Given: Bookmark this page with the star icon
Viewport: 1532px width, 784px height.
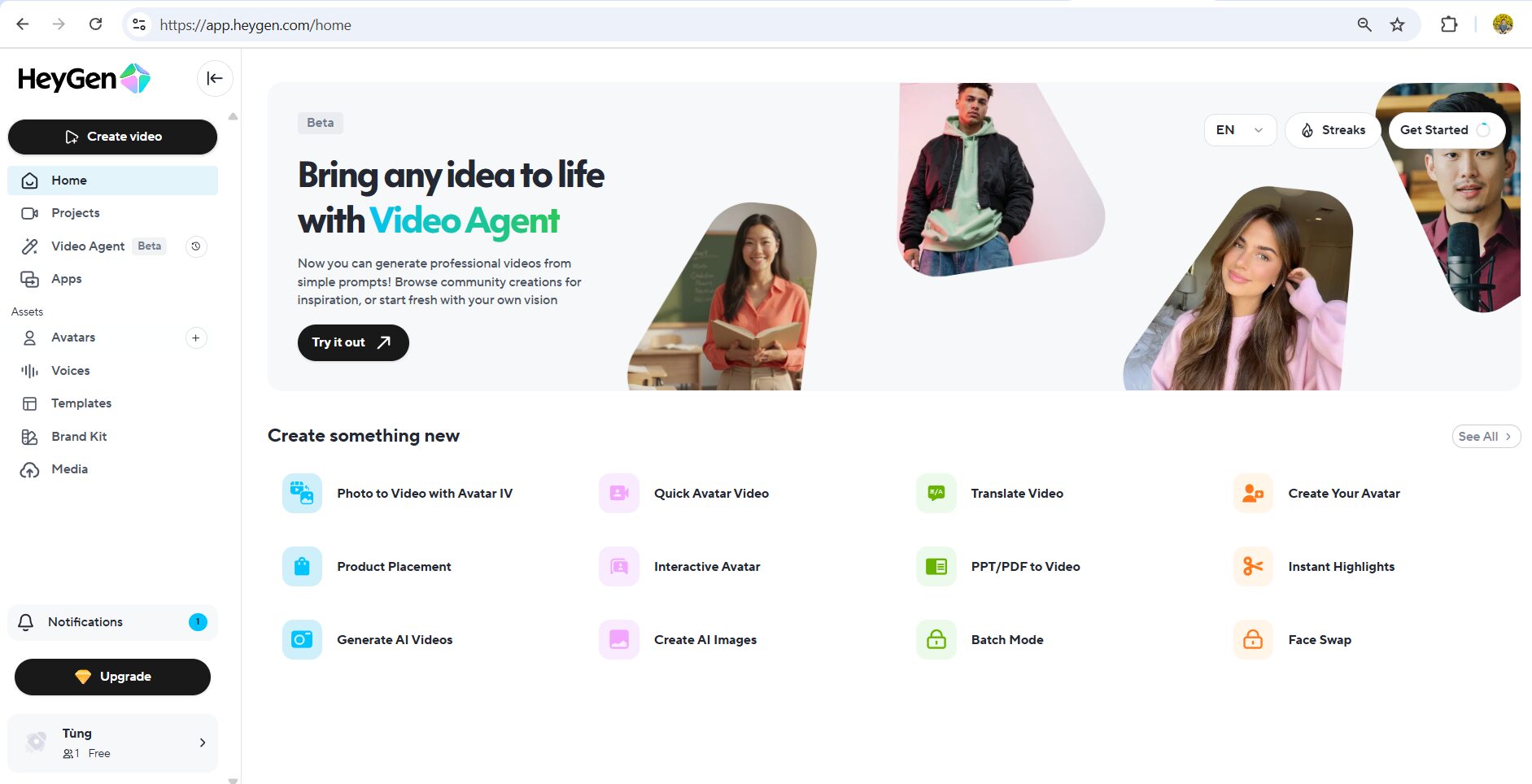Looking at the screenshot, I should click(1397, 24).
